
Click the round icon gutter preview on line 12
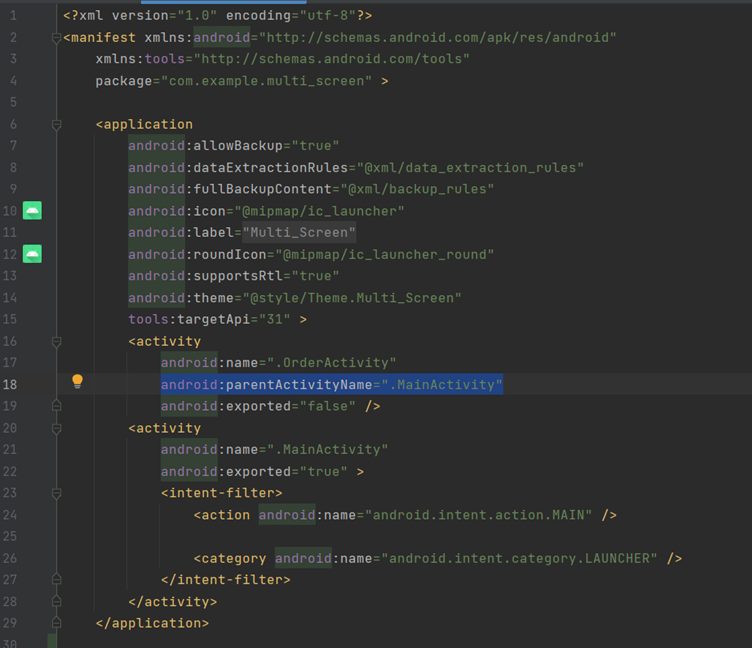32,254
